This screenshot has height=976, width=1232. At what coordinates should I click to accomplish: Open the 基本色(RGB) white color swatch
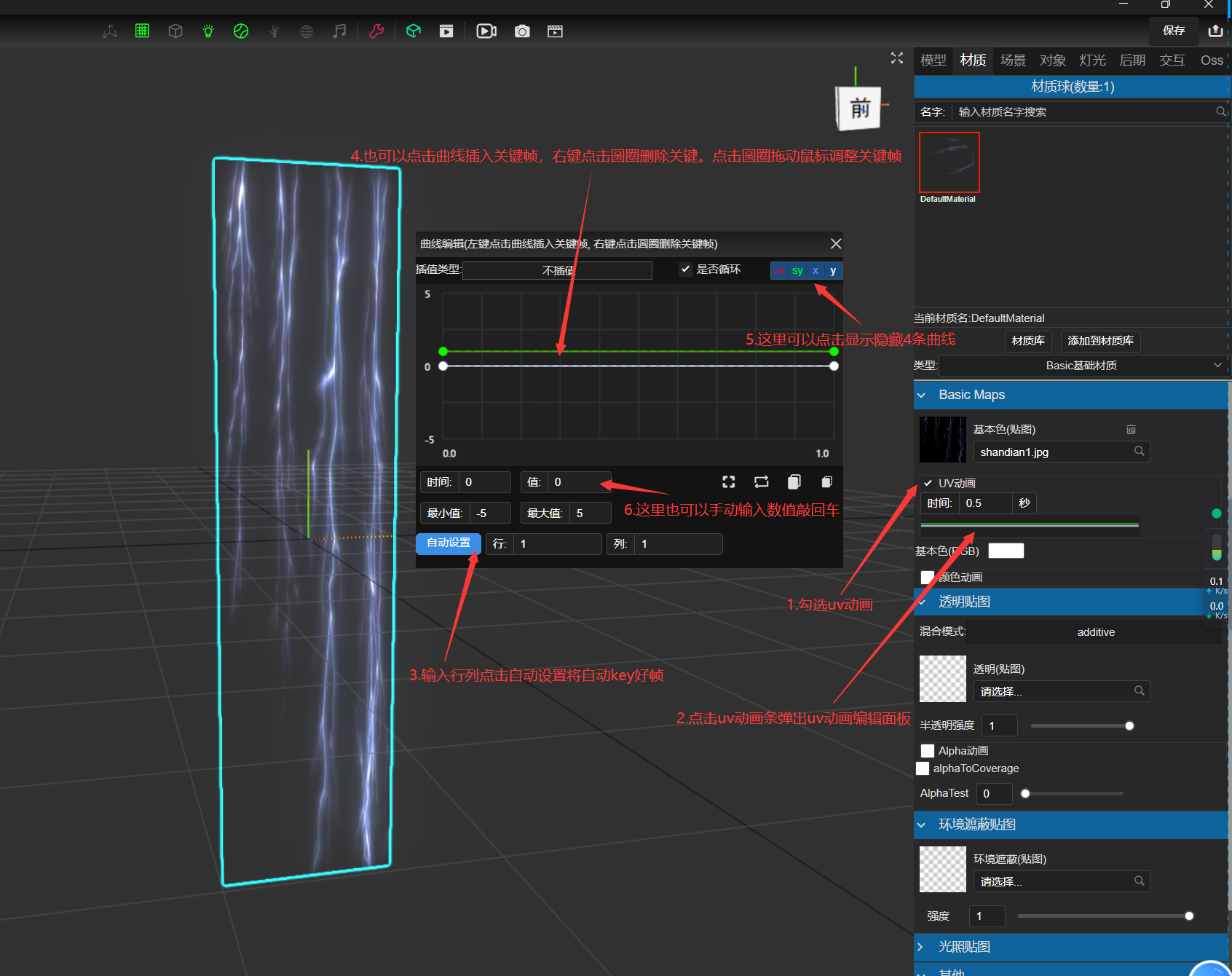click(1006, 551)
